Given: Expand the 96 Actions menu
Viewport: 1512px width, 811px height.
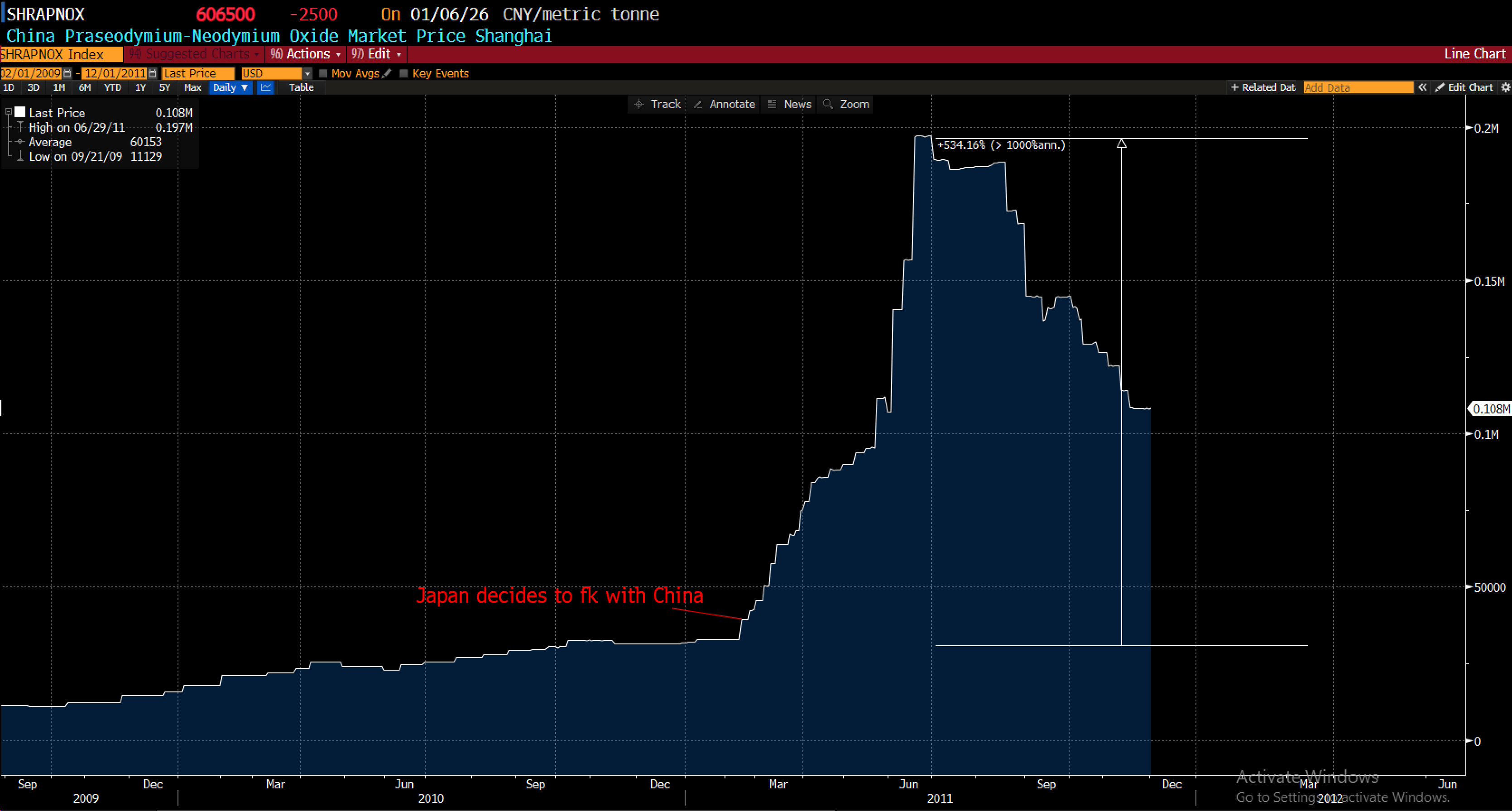Looking at the screenshot, I should pos(305,54).
